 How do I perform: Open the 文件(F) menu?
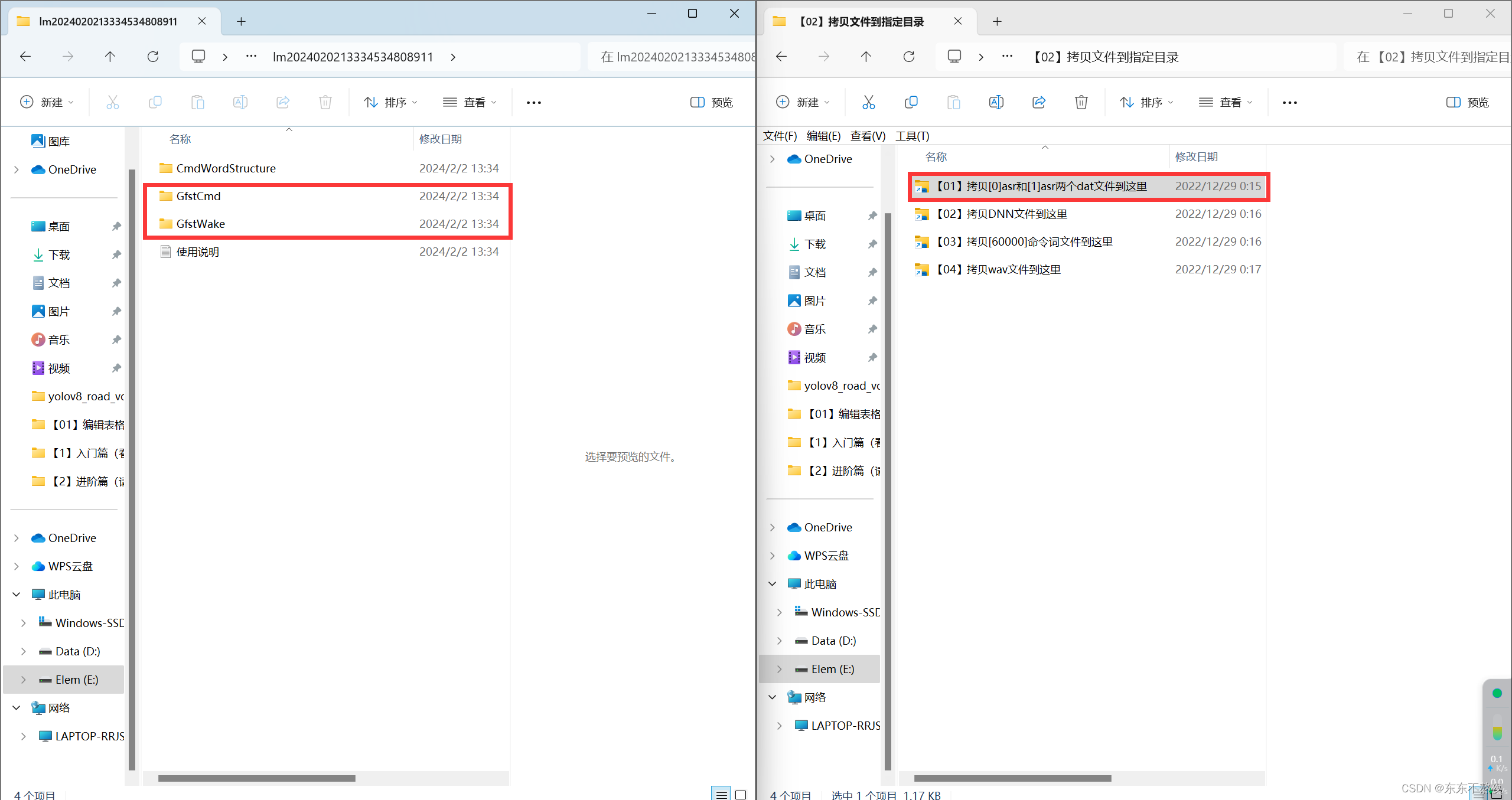[x=780, y=136]
